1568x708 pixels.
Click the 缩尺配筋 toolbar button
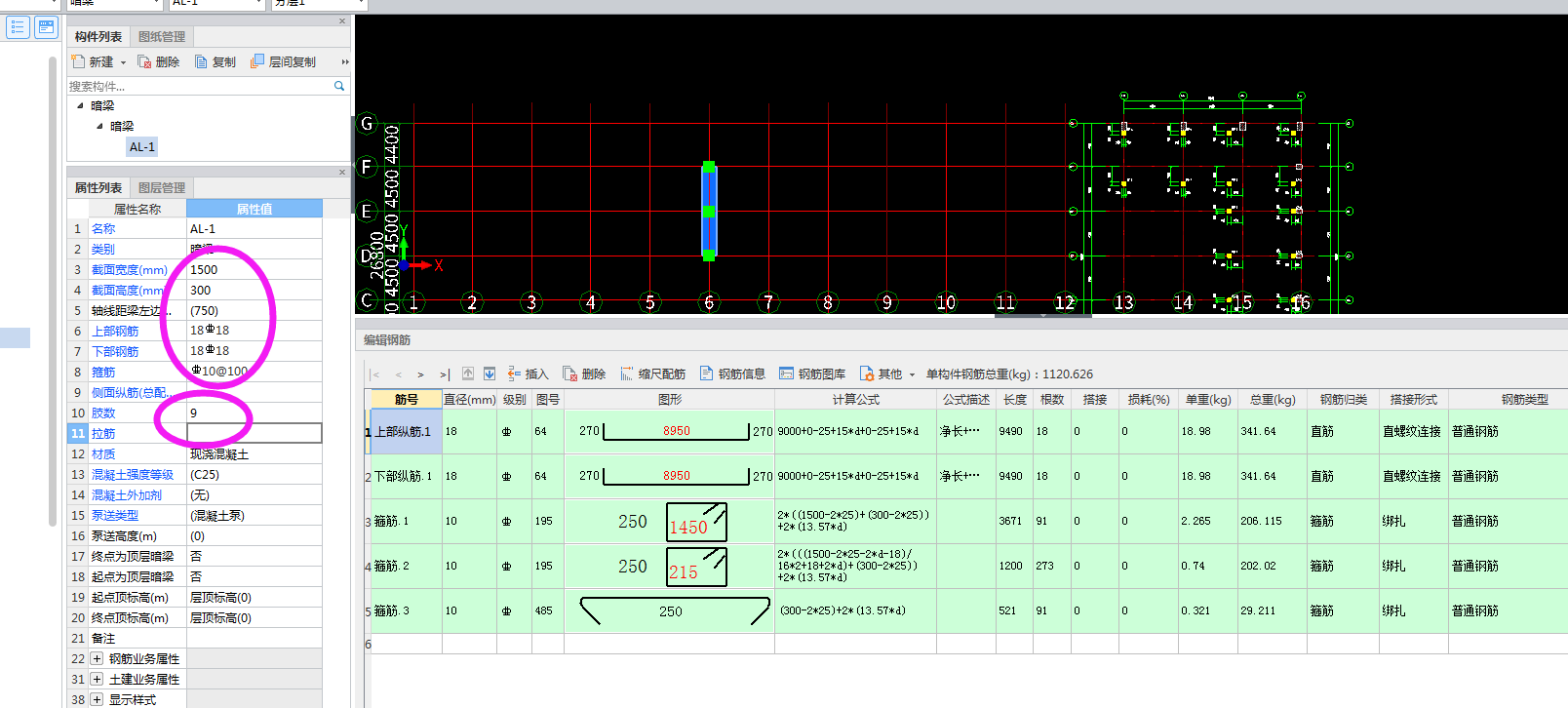point(652,374)
